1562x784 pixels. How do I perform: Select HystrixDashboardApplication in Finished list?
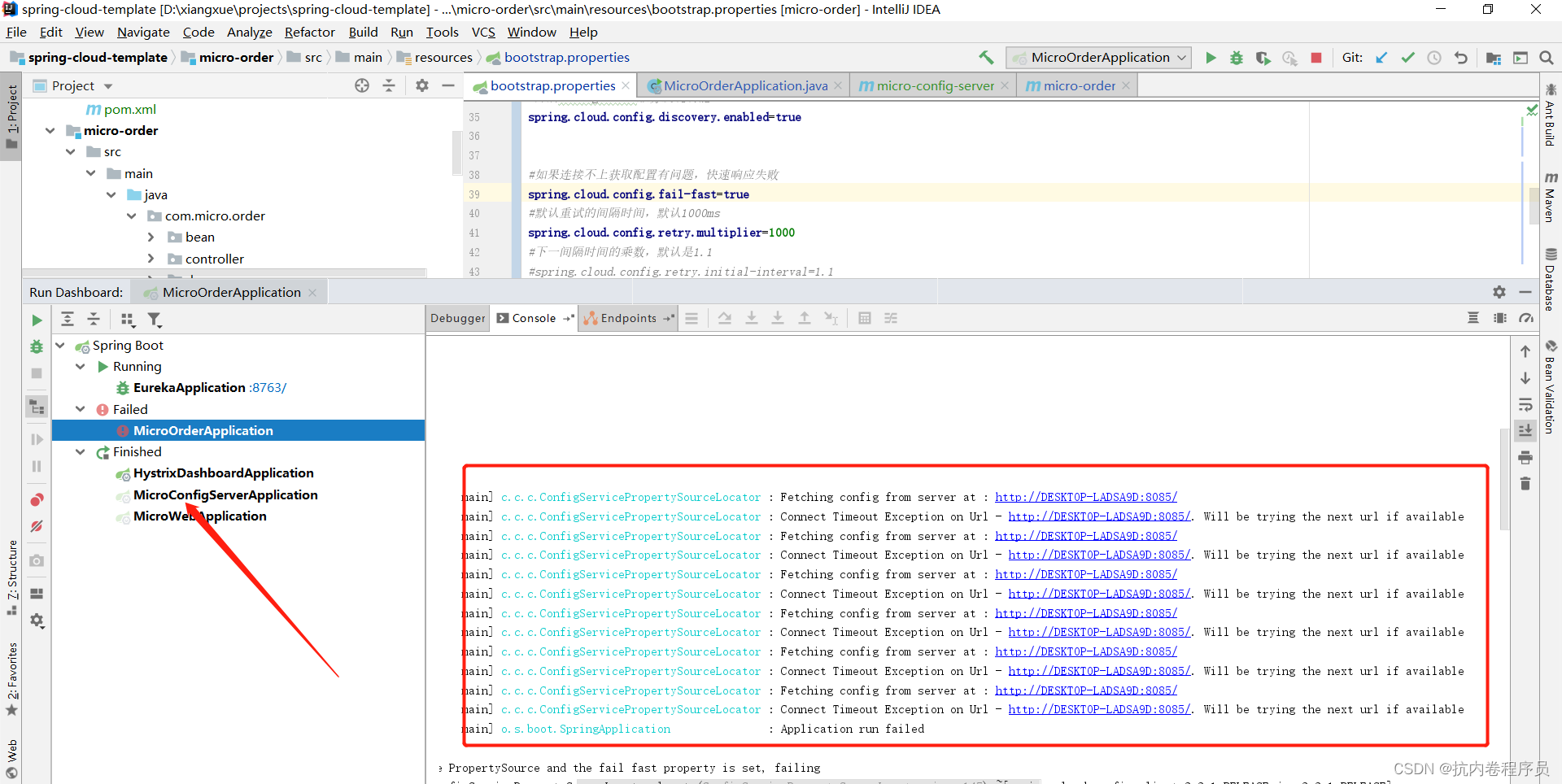pyautogui.click(x=224, y=473)
